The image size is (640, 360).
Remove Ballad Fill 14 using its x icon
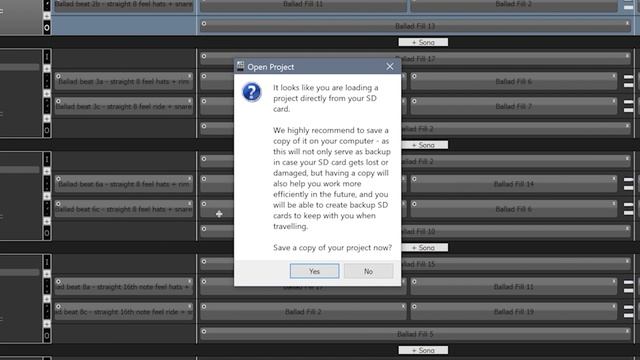click(x=613, y=179)
